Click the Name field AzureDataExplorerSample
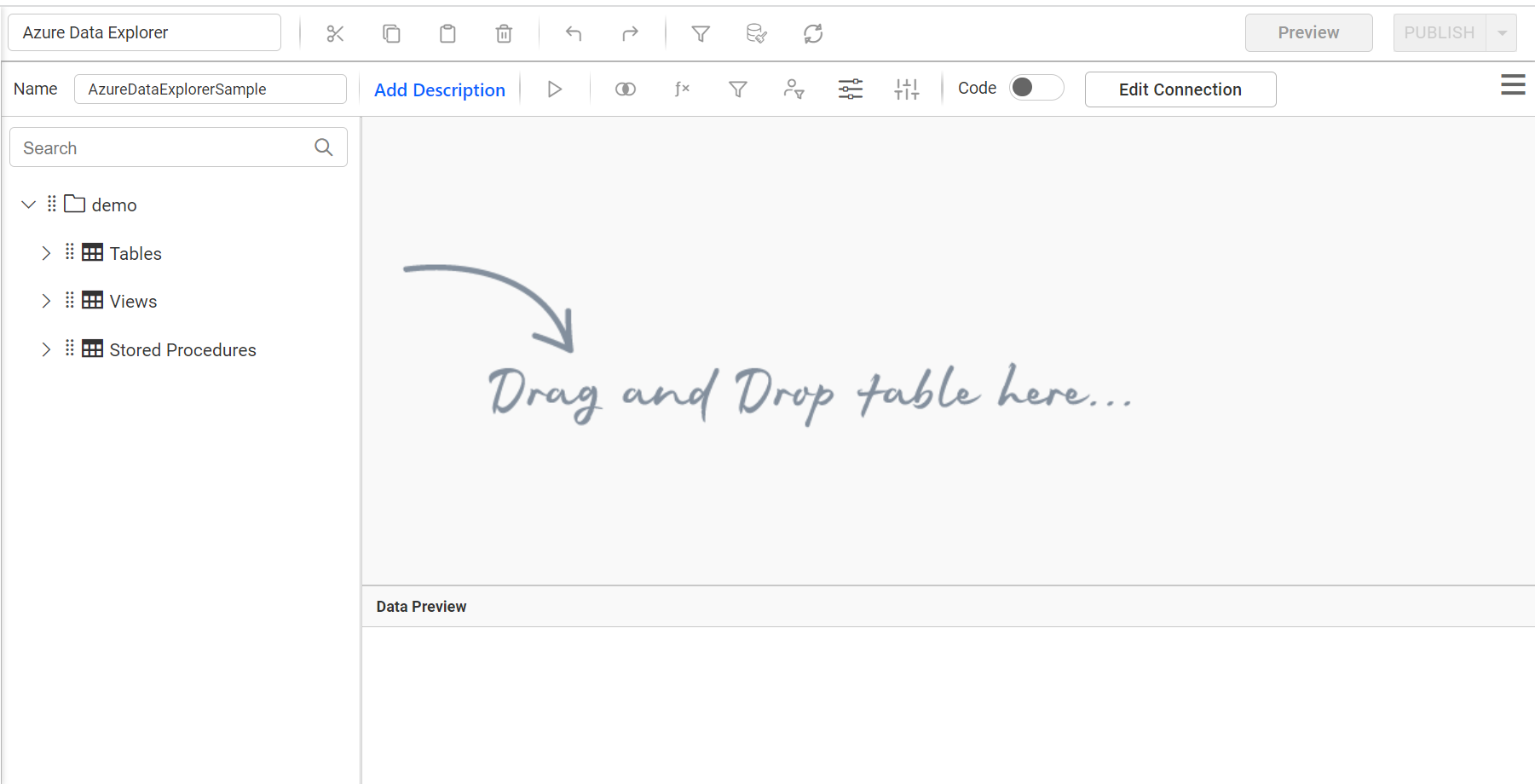 point(210,89)
